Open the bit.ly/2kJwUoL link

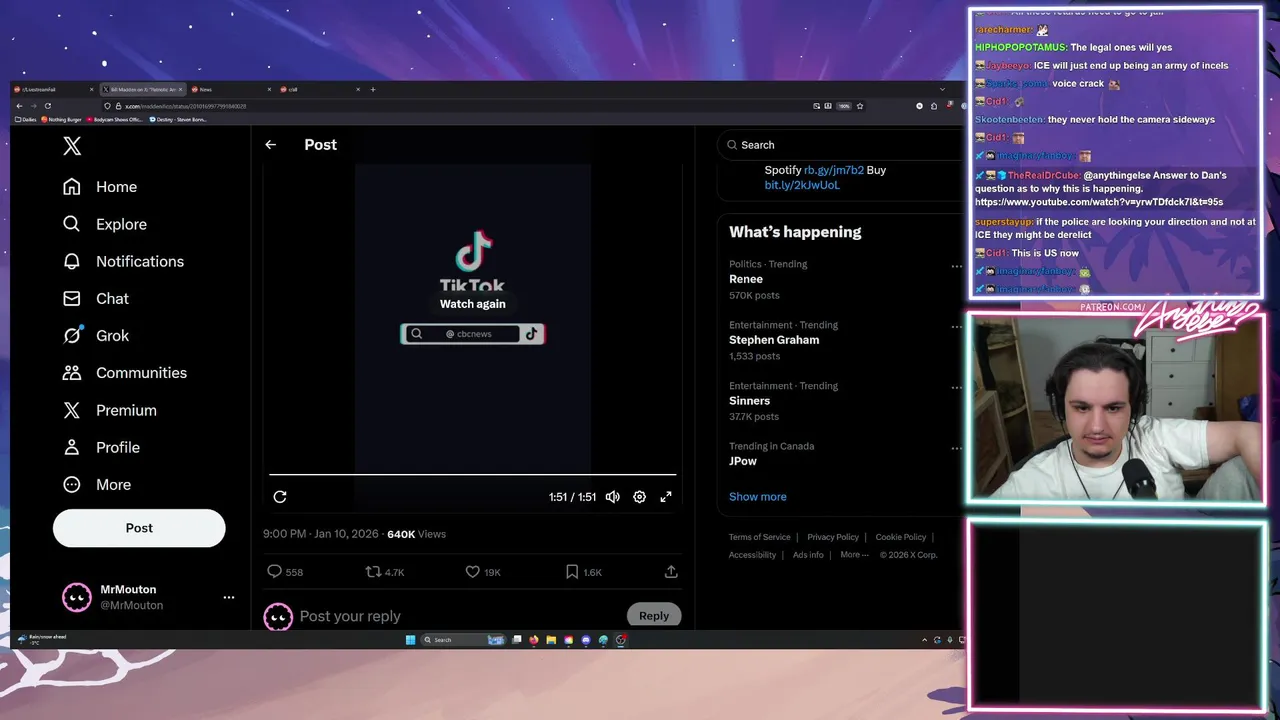pyautogui.click(x=802, y=185)
